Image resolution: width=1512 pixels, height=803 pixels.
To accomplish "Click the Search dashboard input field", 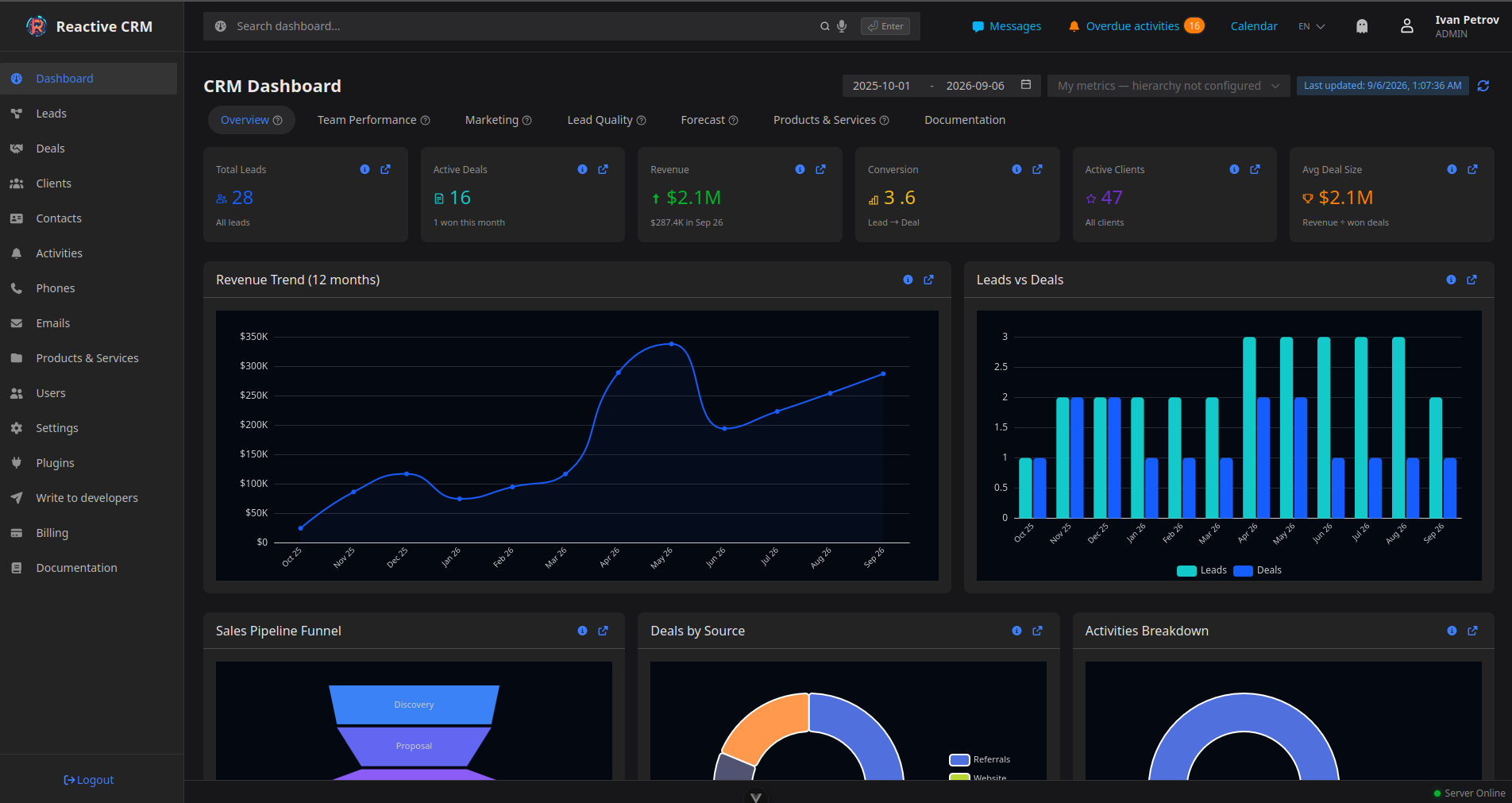I will (x=524, y=26).
